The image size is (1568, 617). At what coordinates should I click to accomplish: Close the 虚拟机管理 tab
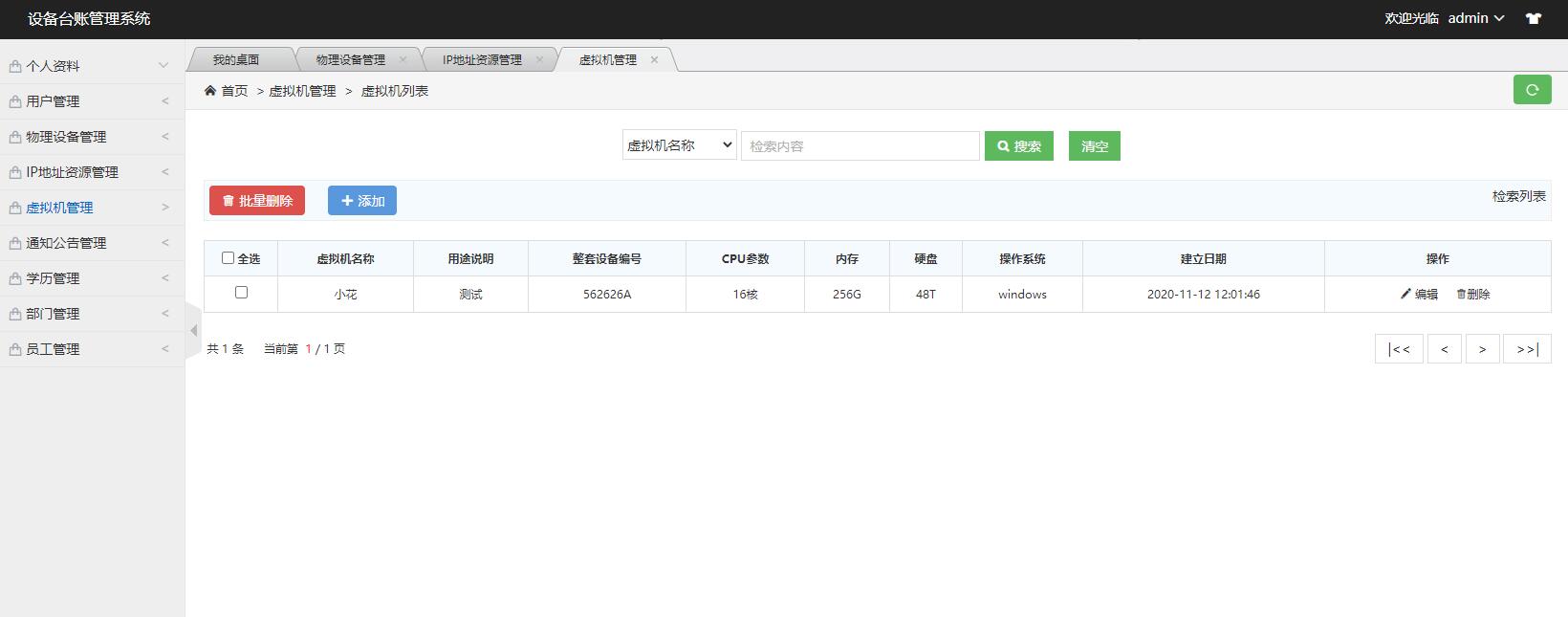[654, 59]
